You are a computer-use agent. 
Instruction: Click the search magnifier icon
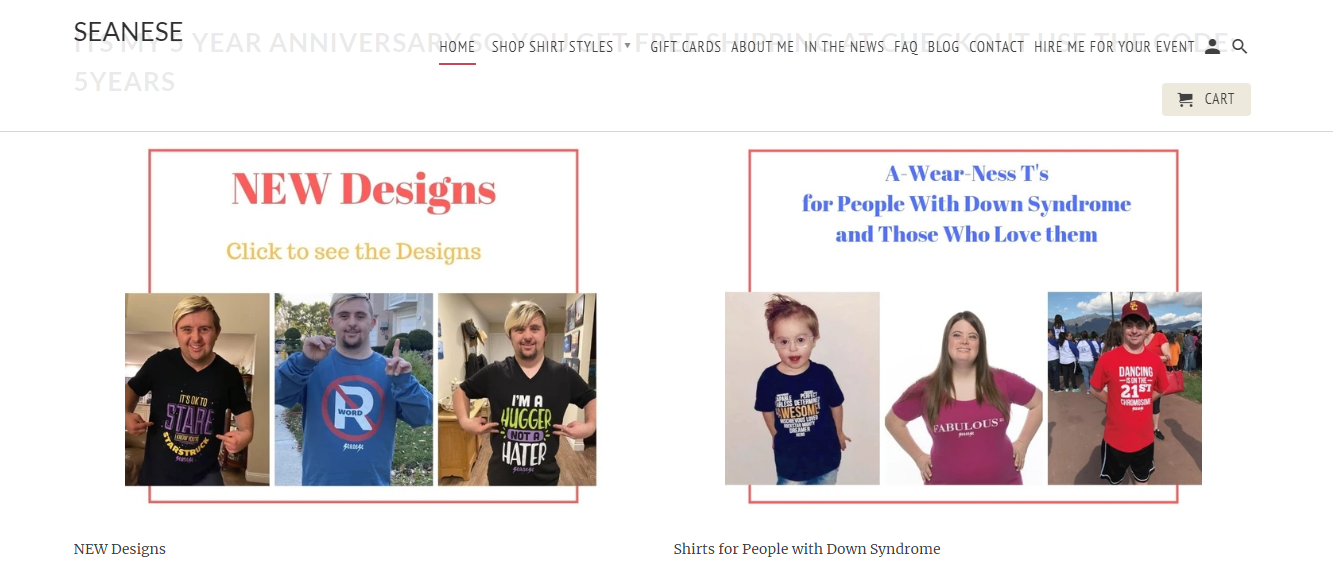click(x=1239, y=46)
